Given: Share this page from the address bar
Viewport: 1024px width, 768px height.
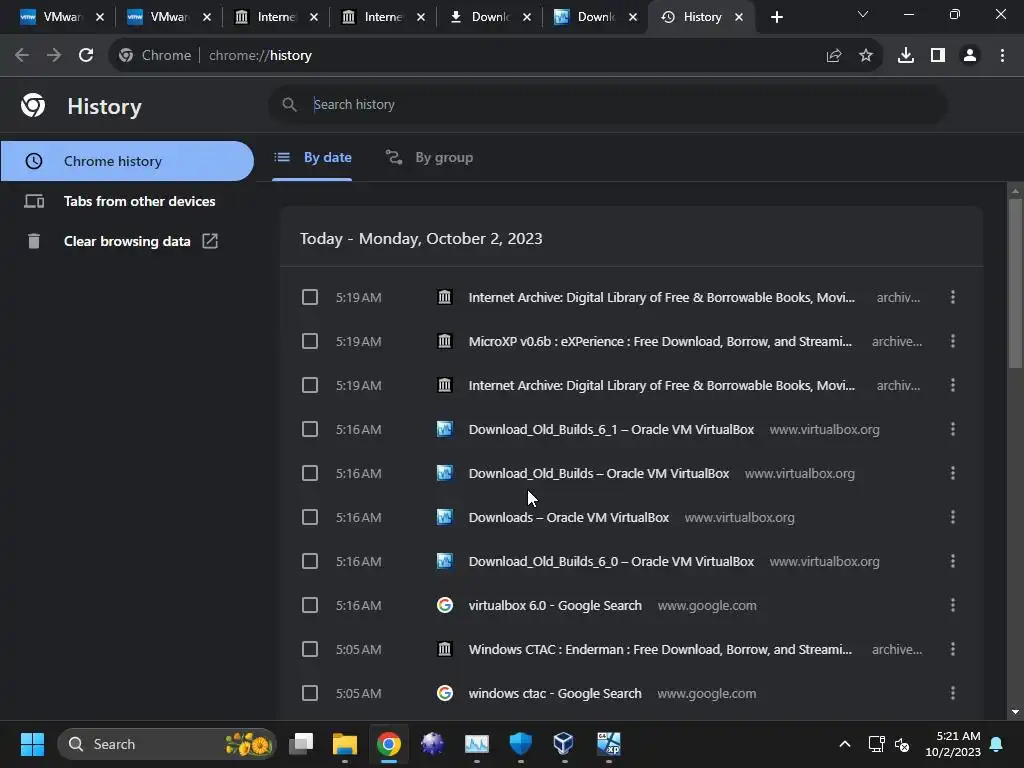Looking at the screenshot, I should coord(834,56).
